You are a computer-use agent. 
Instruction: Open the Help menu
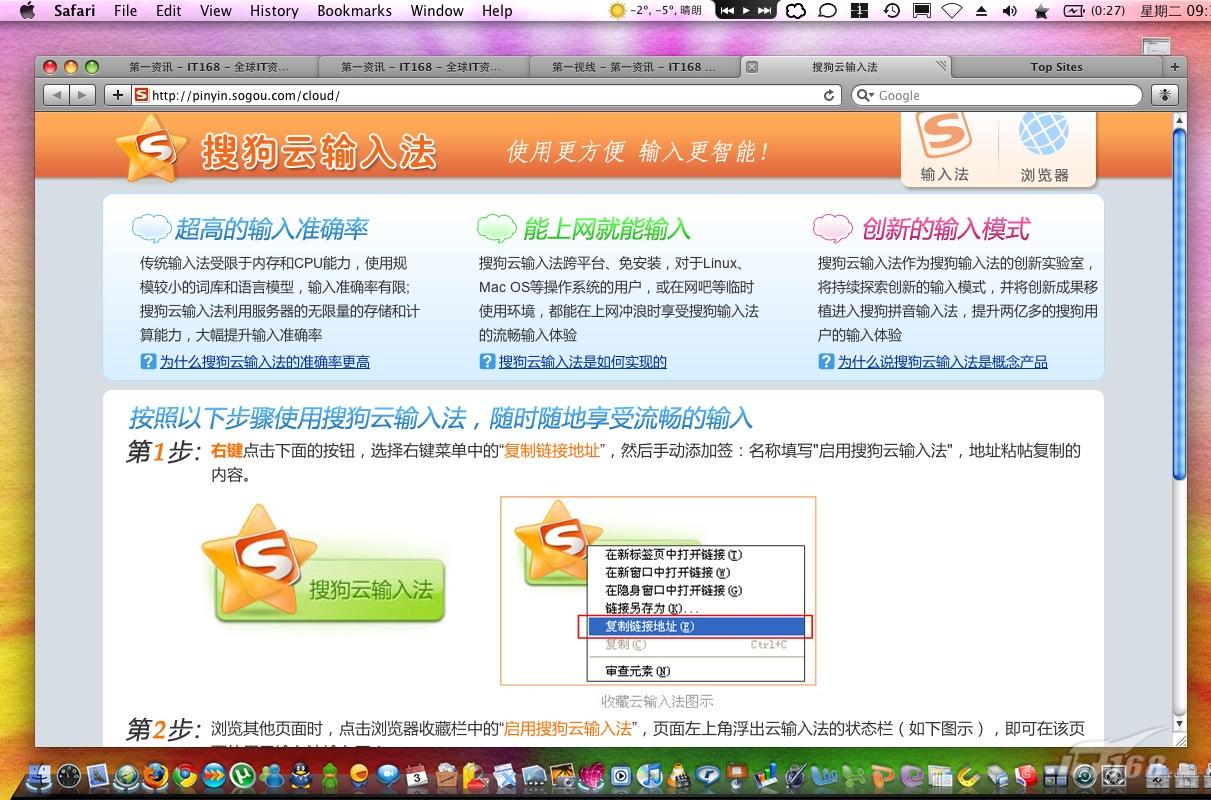pyautogui.click(x=497, y=11)
